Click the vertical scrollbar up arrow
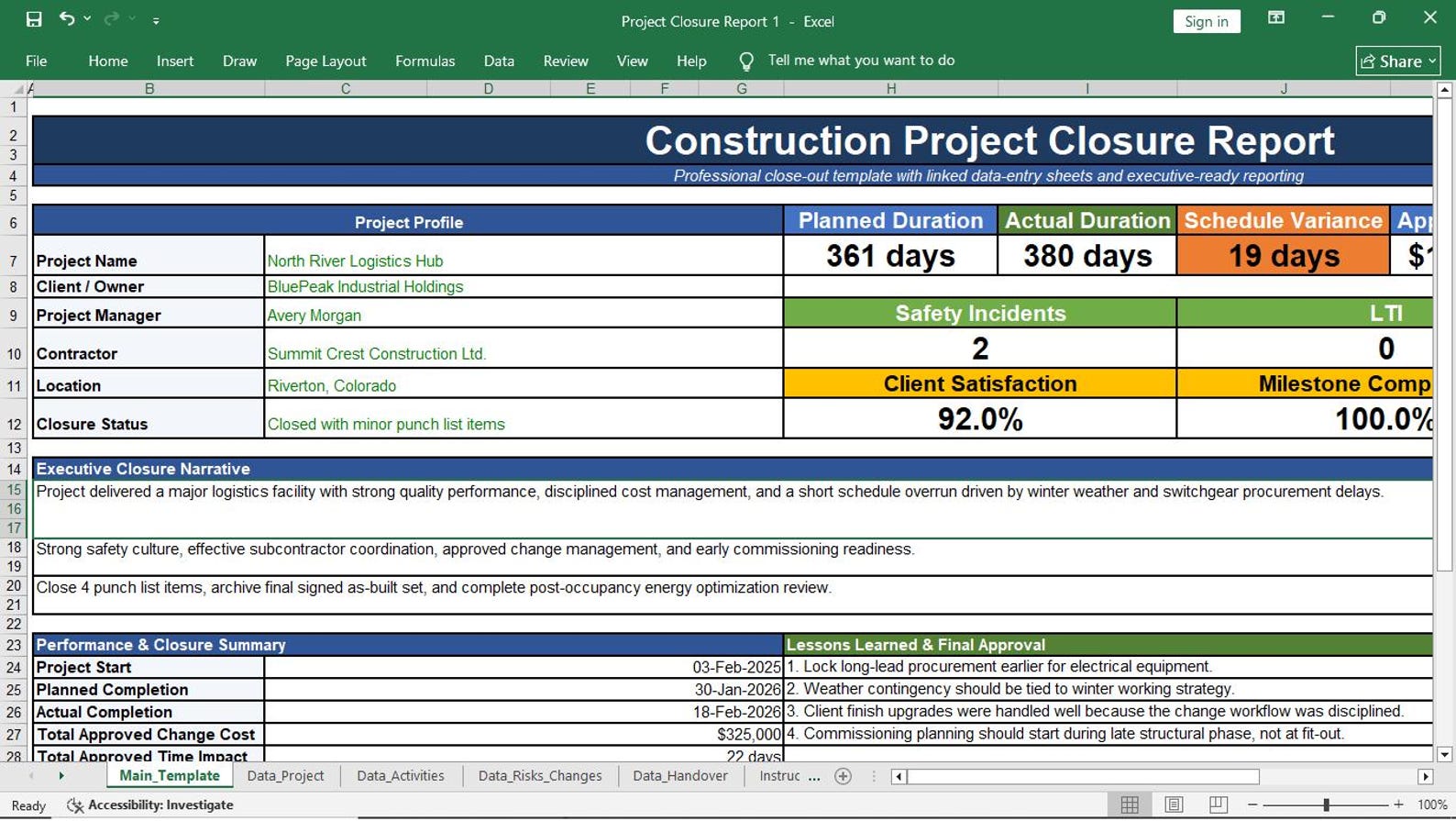Viewport: 1456px width, 821px height. pos(1444,90)
